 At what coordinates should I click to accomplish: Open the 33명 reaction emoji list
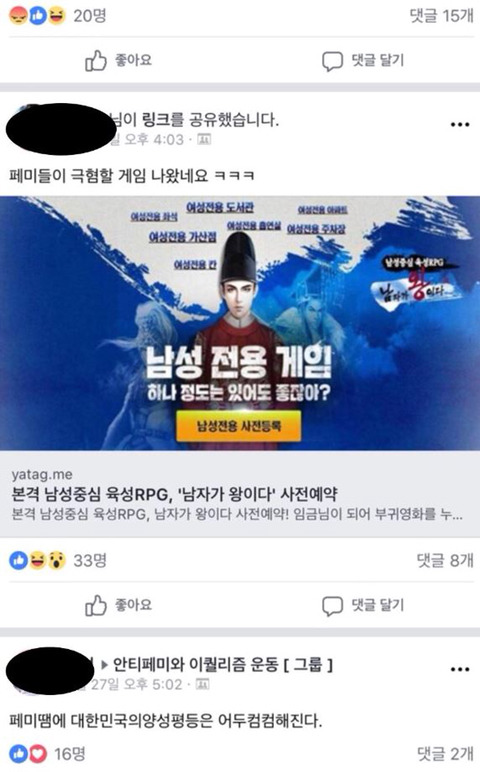pyautogui.click(x=58, y=560)
